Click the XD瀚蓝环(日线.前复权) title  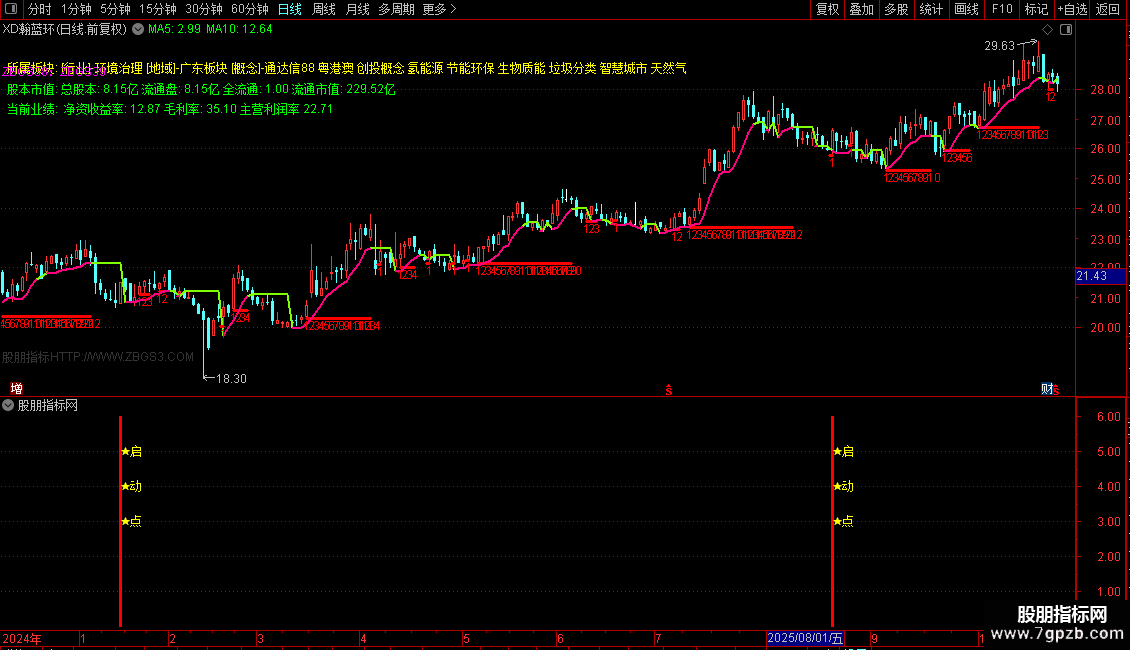(64, 30)
